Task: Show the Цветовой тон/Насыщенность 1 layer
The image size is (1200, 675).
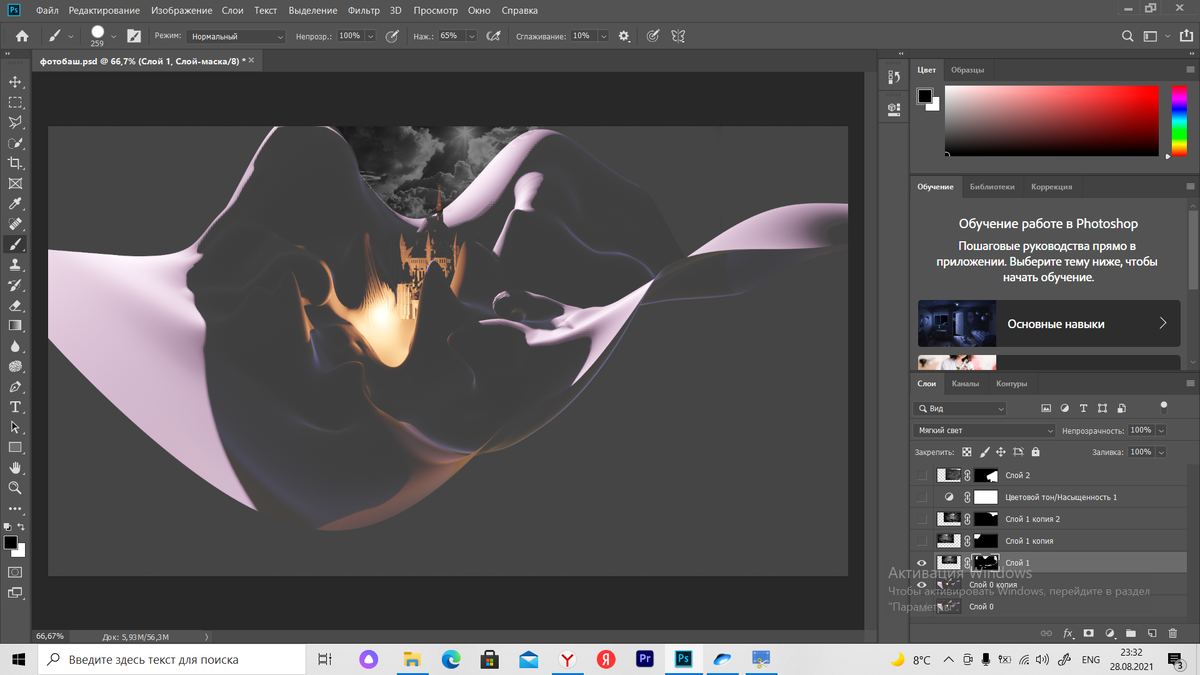Action: (x=922, y=497)
